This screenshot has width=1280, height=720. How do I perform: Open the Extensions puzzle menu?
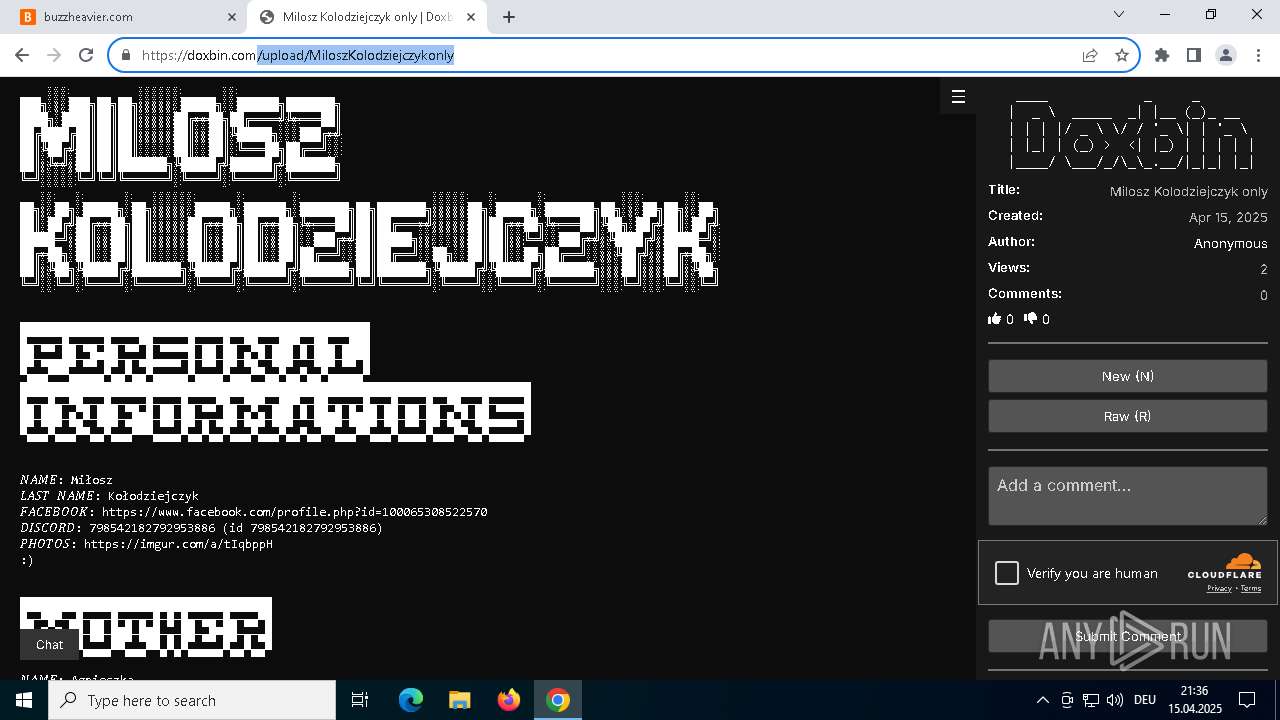[x=1162, y=55]
